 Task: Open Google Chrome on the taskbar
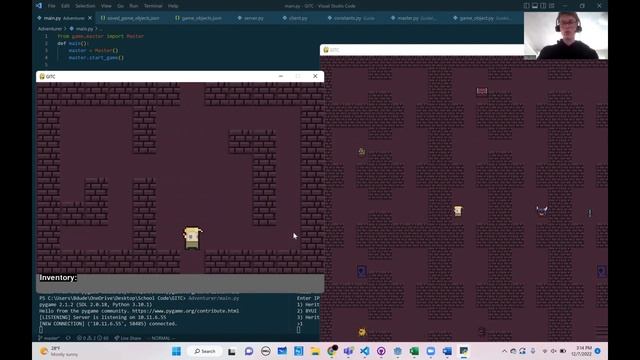332,351
